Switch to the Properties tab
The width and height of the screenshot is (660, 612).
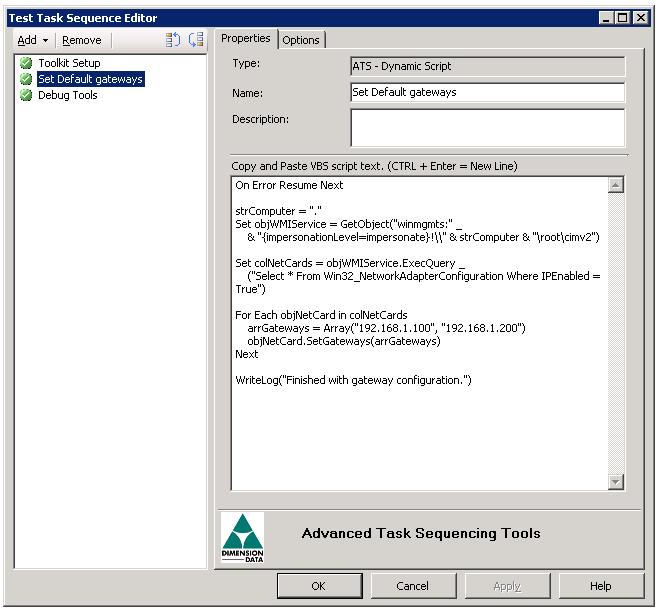coord(245,38)
